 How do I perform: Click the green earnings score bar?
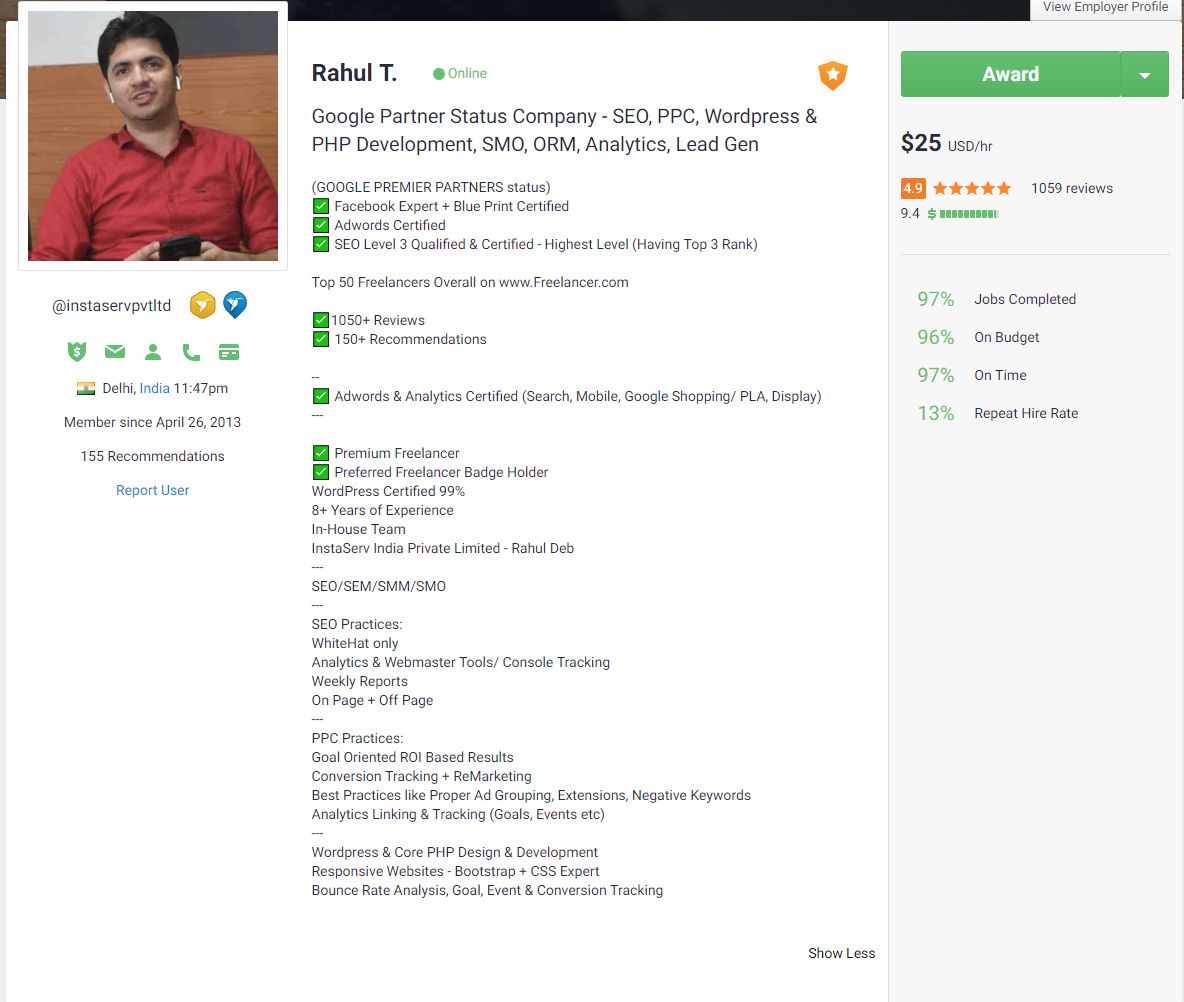point(968,214)
